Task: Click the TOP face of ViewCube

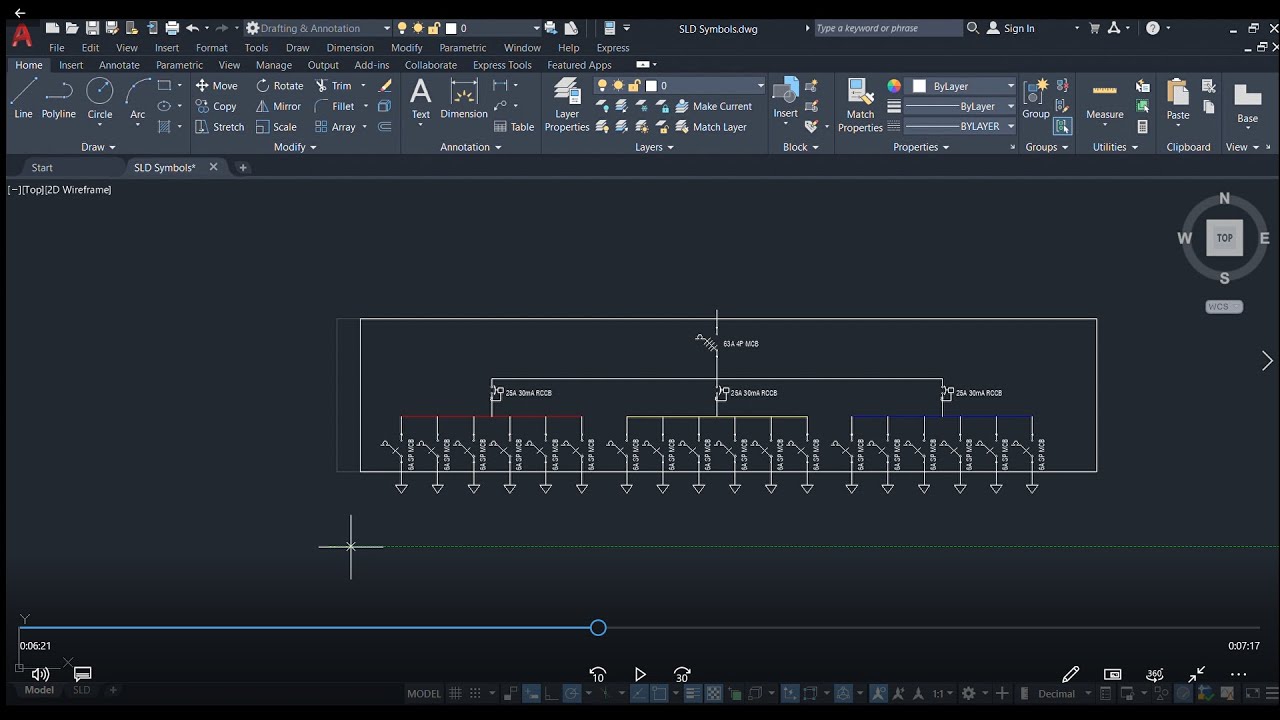Action: click(x=1224, y=238)
